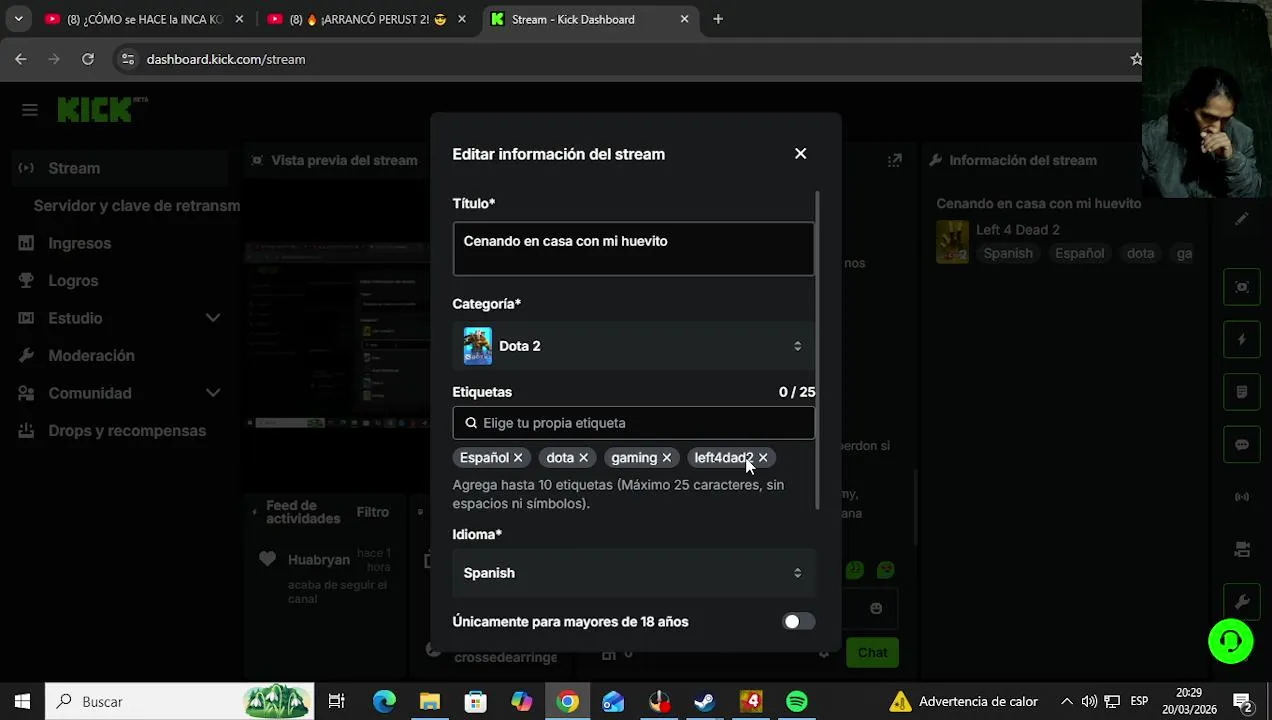Click the Left 4 Dead 2 thumbnail in Información panel
The width and height of the screenshot is (1272, 720).
[x=952, y=242]
